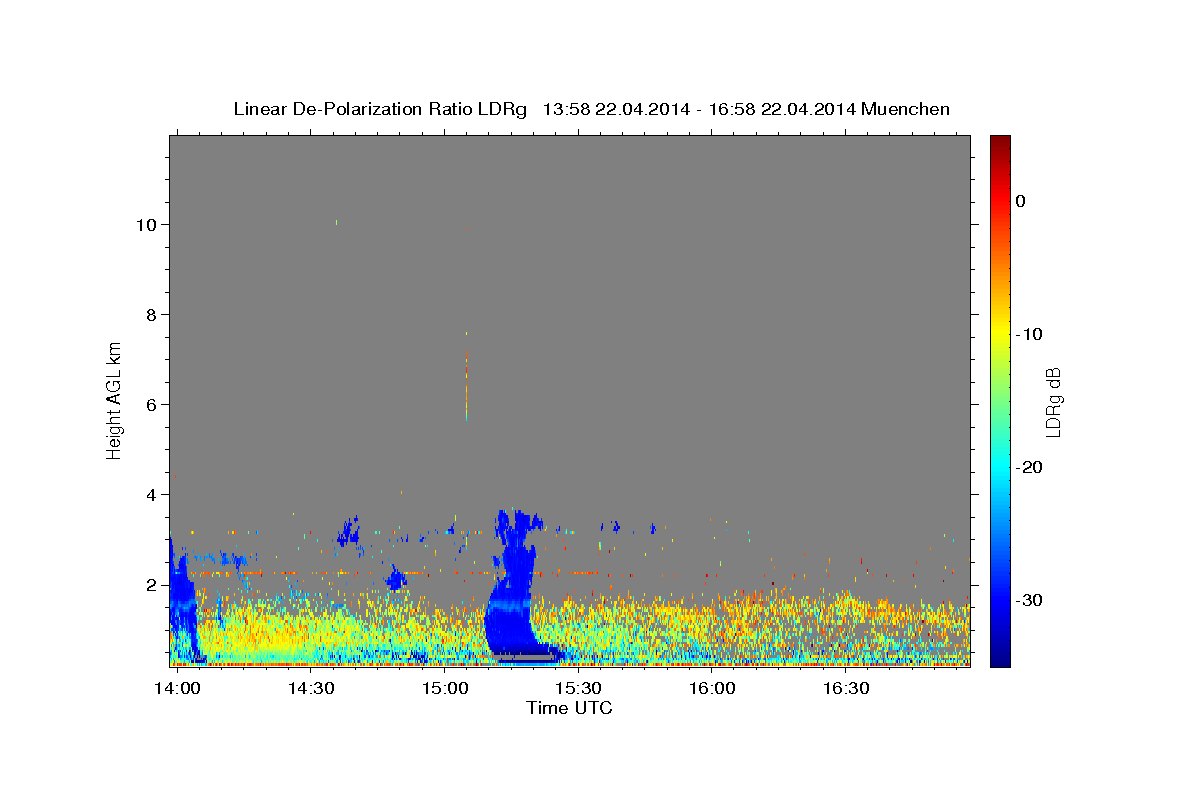Screen dimensions: 1200x800
Task: Click the colorbar value -30
Action: 1029,600
